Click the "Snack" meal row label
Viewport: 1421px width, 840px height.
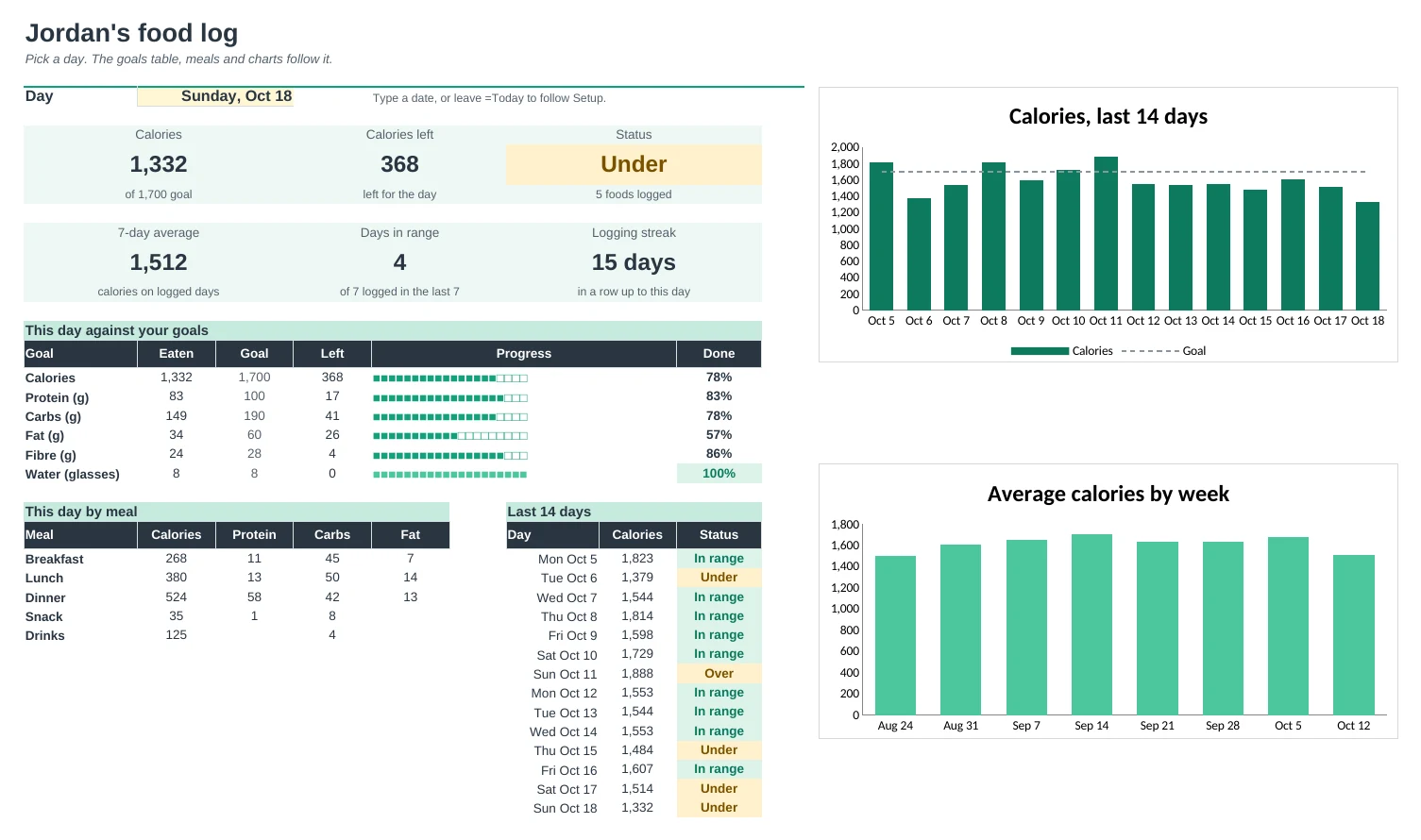pyautogui.click(x=44, y=616)
